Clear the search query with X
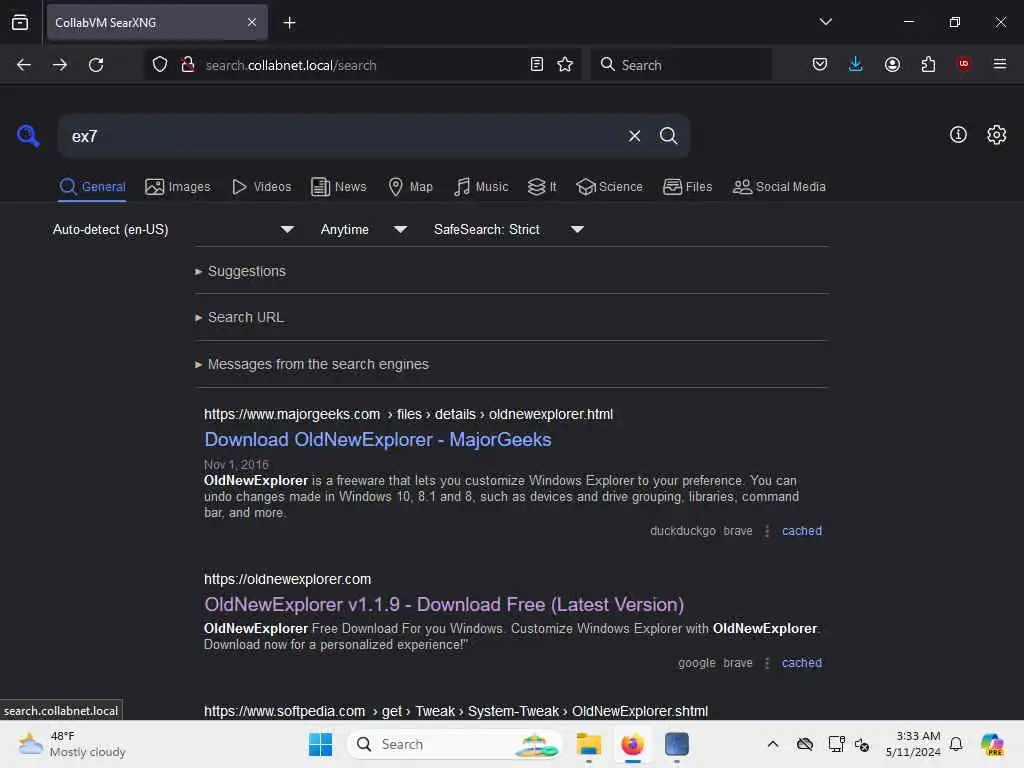This screenshot has height=768, width=1024. click(634, 136)
